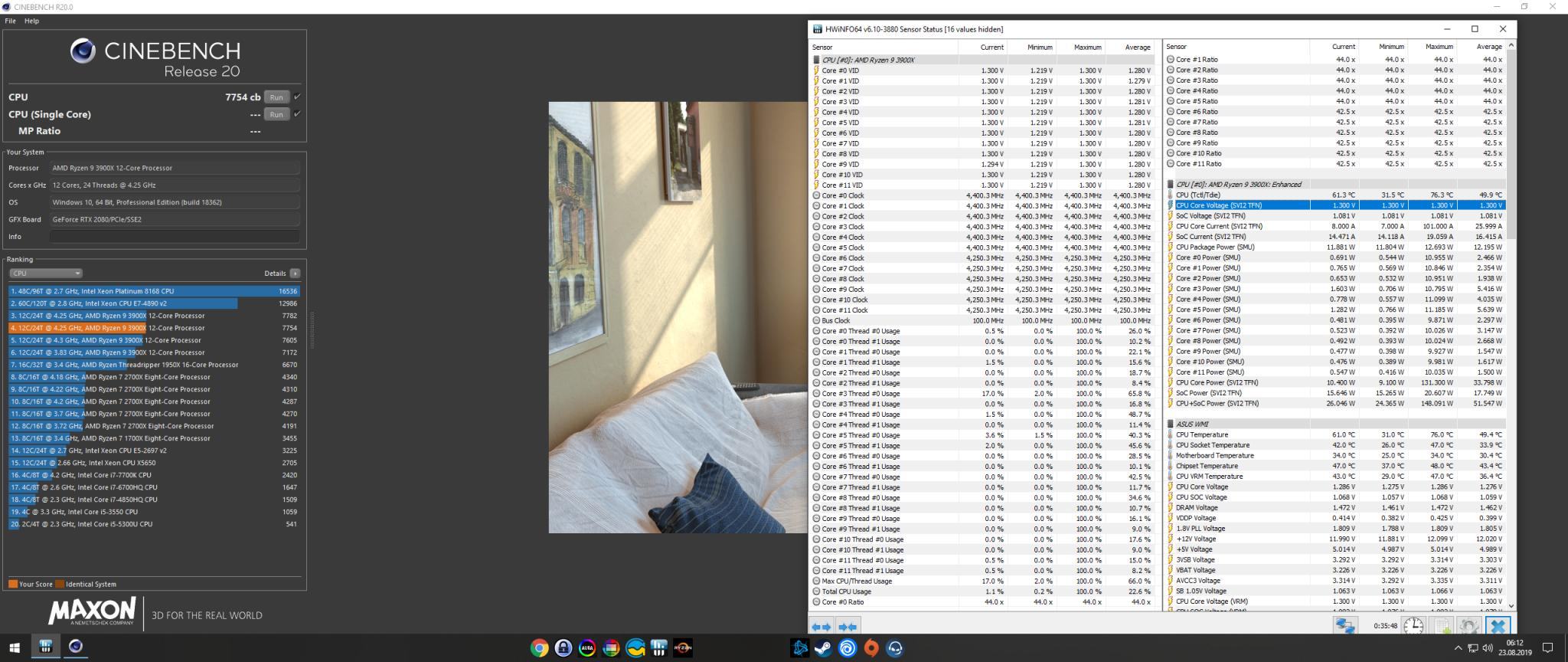Open the padlock app taskbar icon

(x=563, y=648)
